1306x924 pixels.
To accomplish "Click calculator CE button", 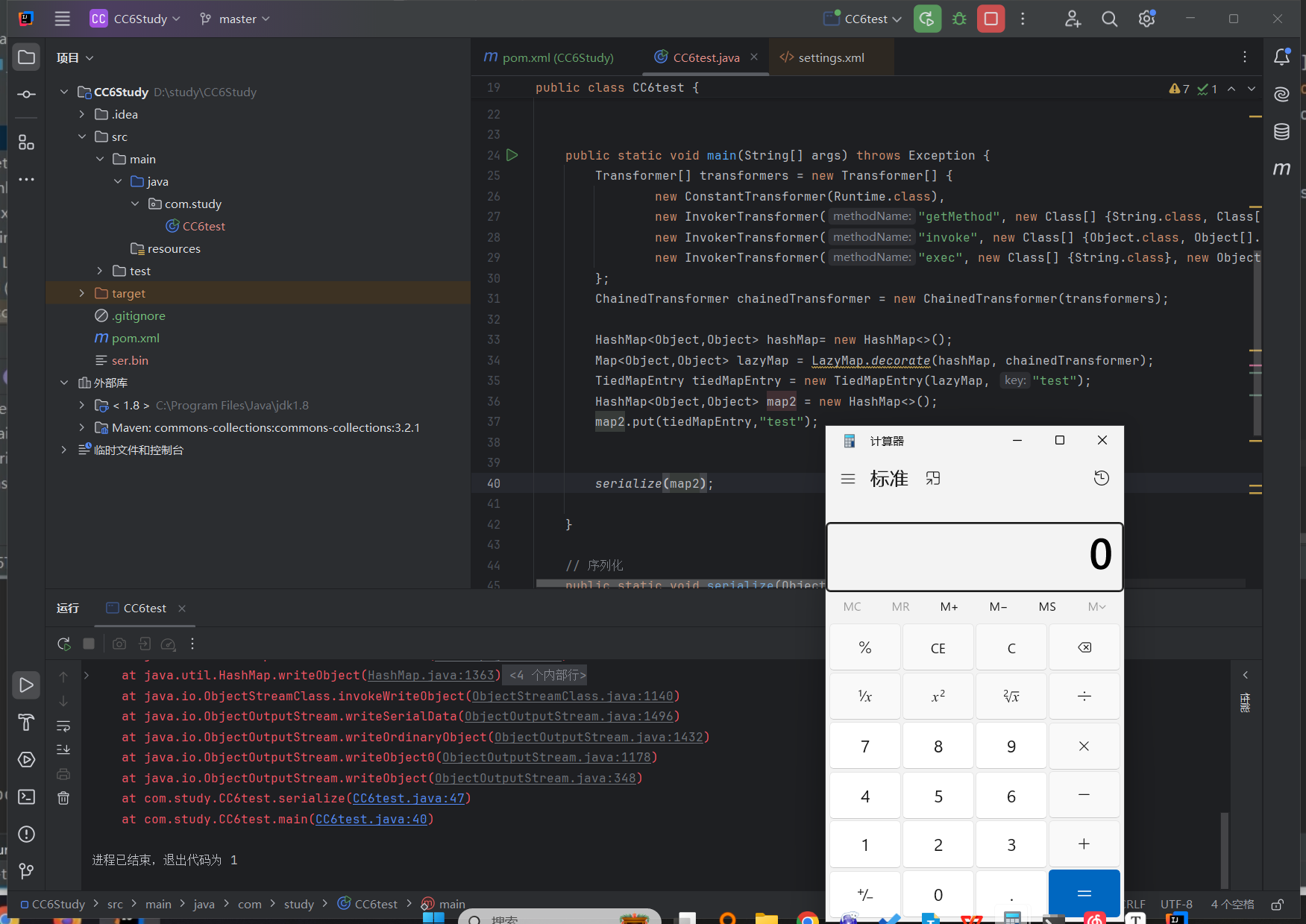I will coord(938,647).
